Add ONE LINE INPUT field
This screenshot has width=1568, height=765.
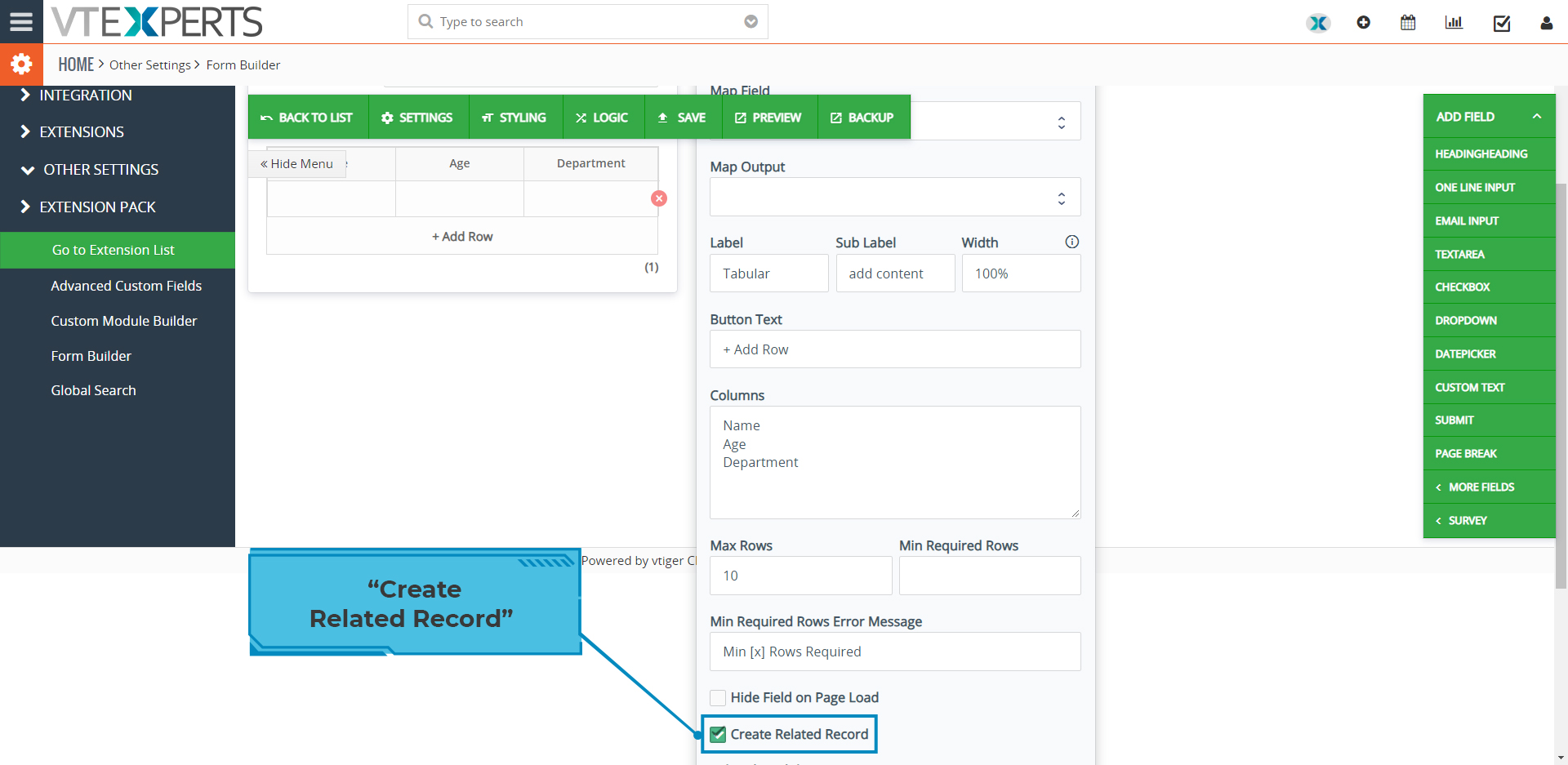tap(1490, 188)
